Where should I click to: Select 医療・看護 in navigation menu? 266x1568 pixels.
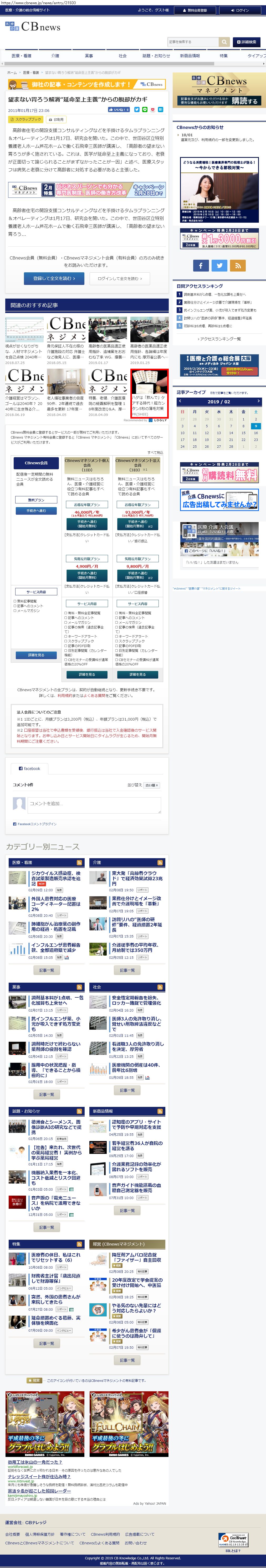coord(21,56)
